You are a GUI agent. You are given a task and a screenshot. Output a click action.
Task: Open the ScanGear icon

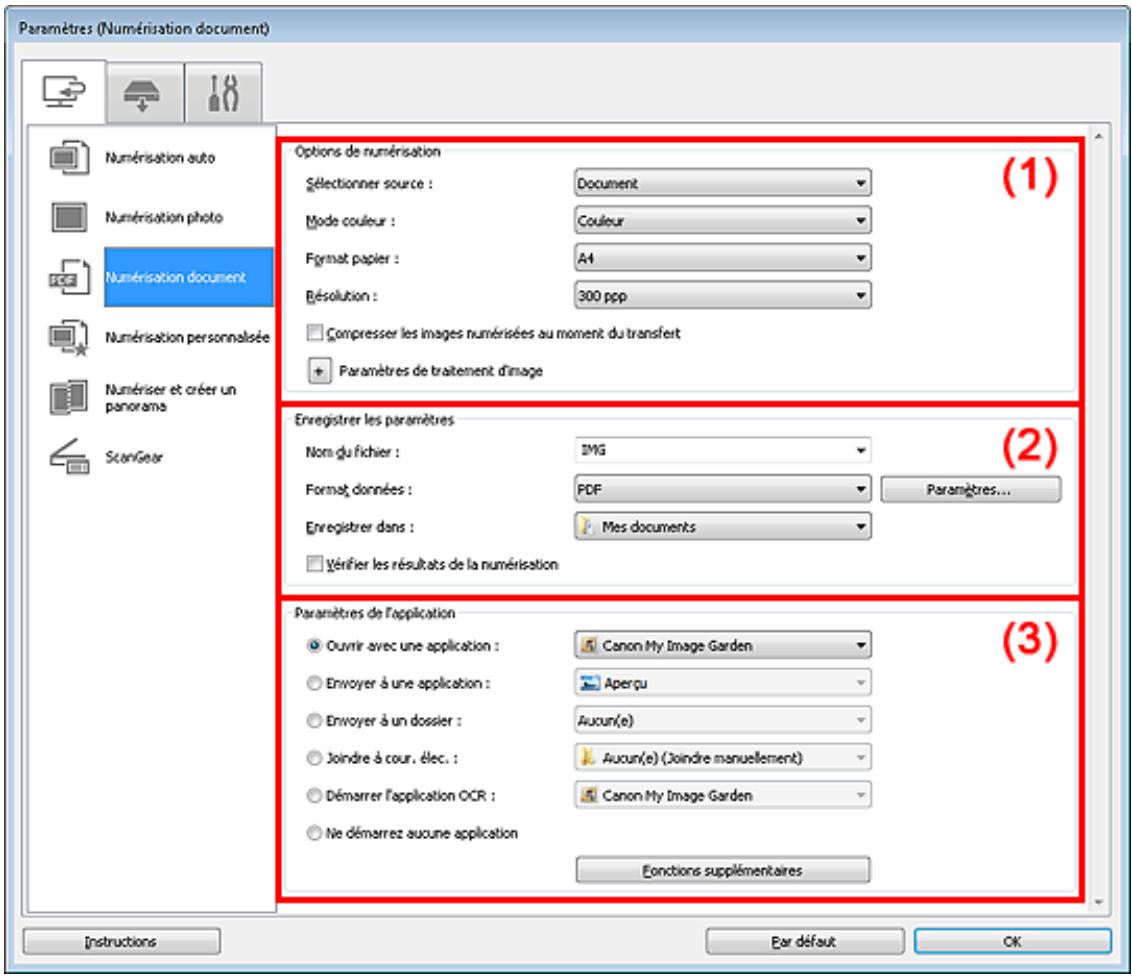(x=67, y=457)
